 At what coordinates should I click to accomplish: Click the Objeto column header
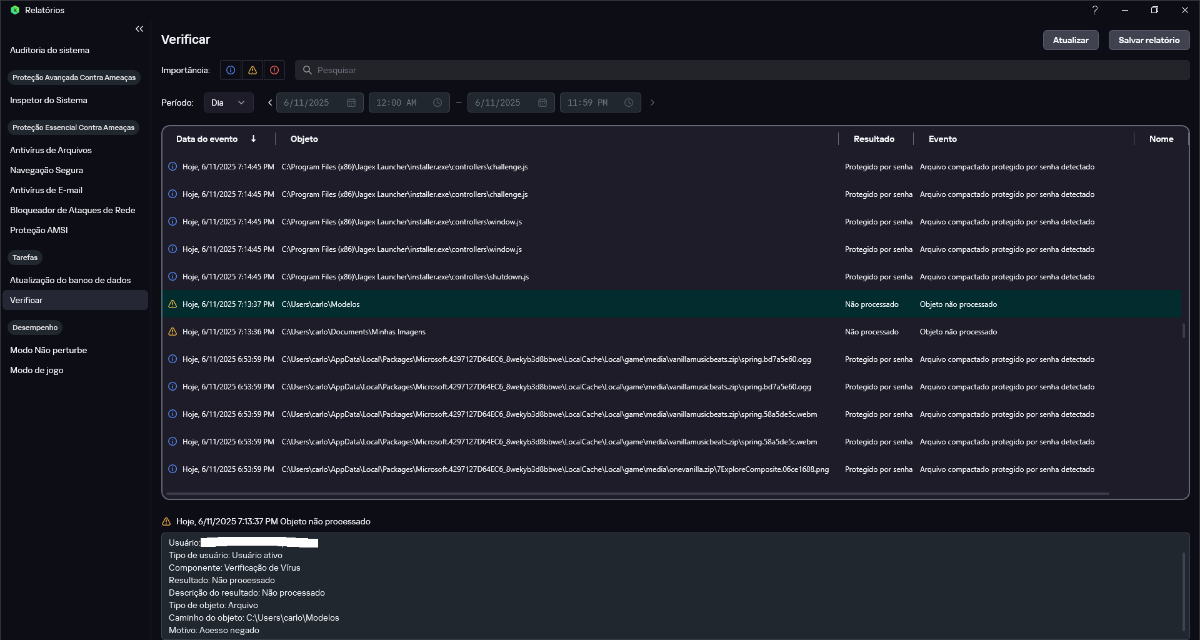click(x=304, y=139)
